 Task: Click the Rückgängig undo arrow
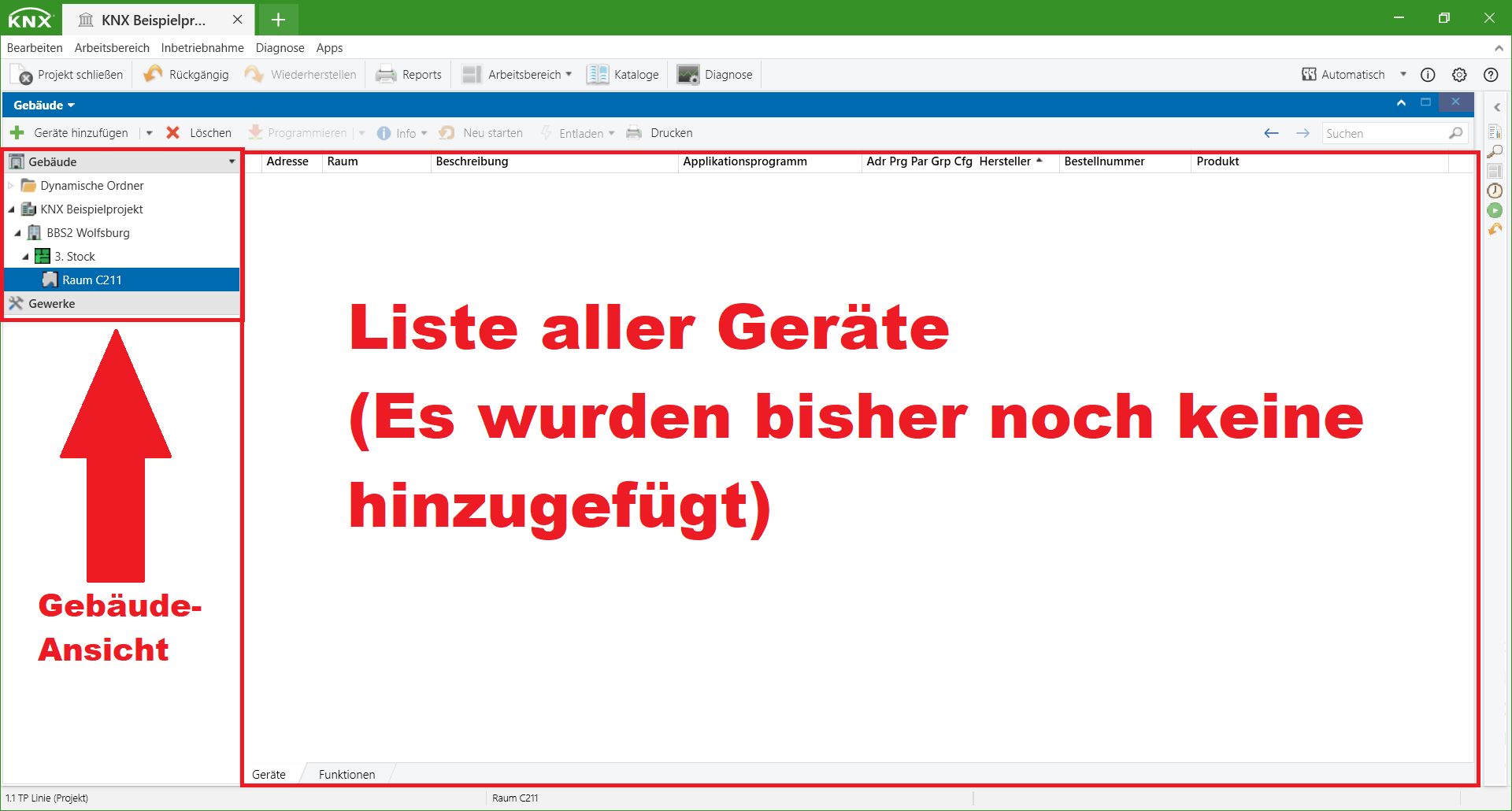153,75
